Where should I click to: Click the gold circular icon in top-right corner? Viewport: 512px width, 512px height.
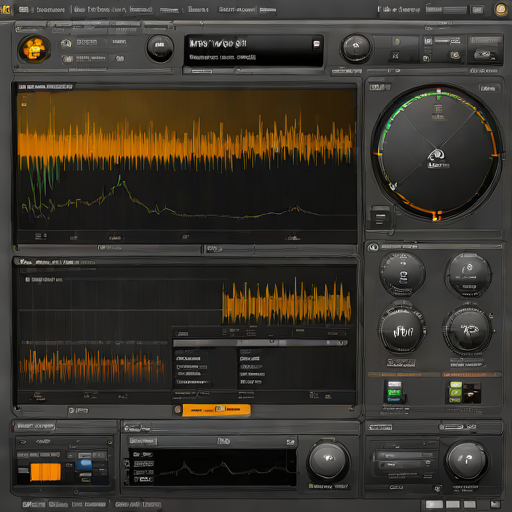tap(501, 9)
